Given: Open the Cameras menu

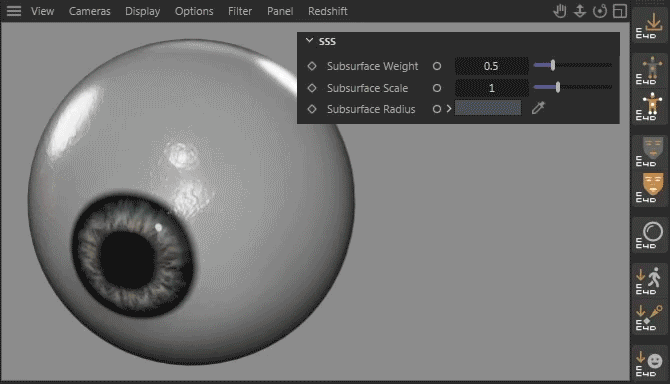Looking at the screenshot, I should pos(90,11).
